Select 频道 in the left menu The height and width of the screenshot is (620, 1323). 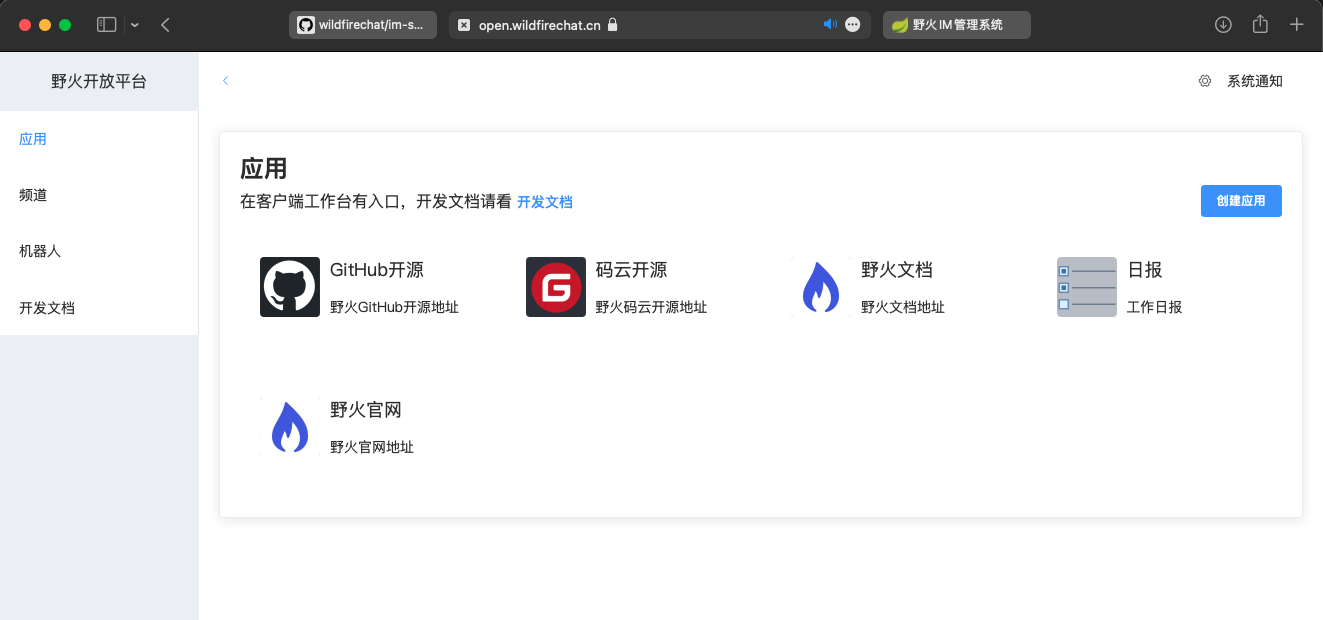click(x=99, y=195)
